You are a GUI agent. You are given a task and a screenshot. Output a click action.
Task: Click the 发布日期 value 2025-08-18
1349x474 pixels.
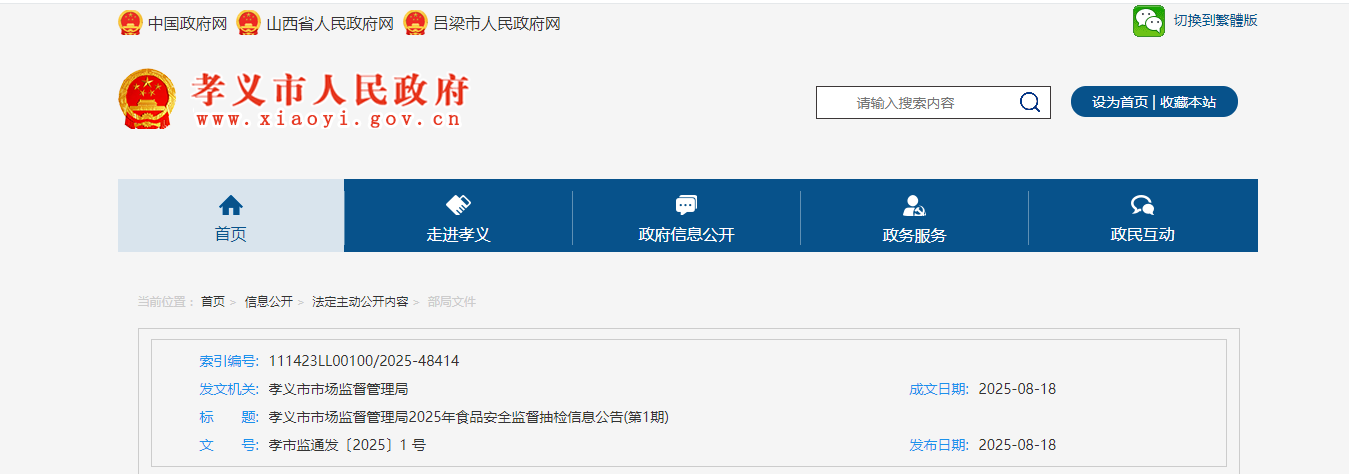(1017, 445)
